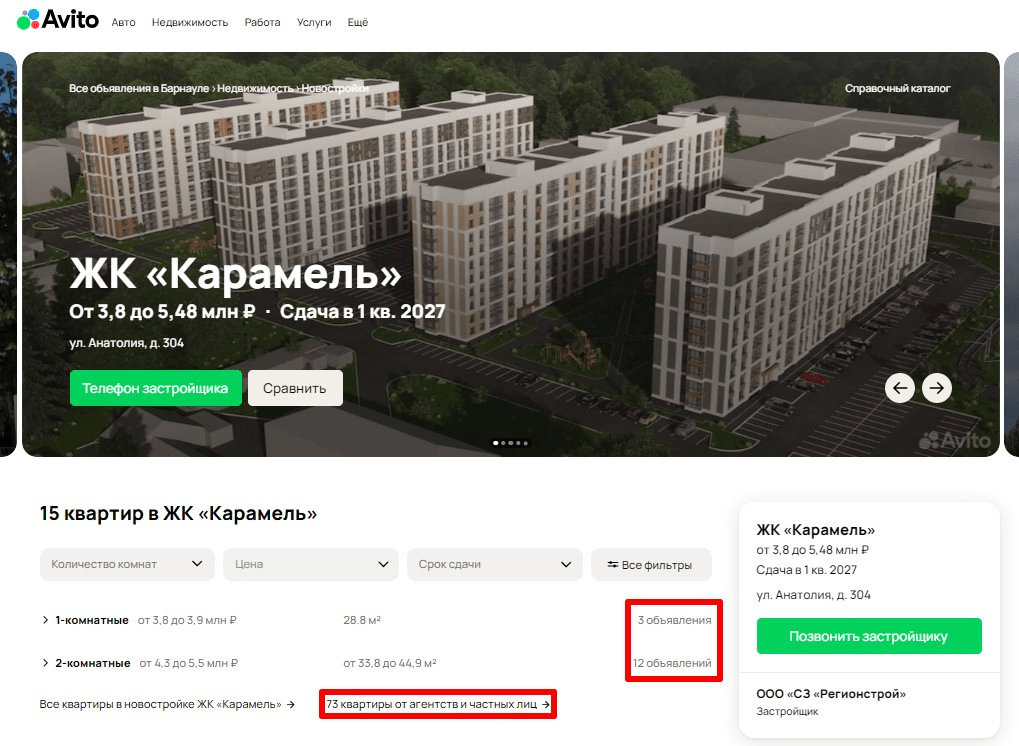The image size is (1019, 746).
Task: Open the Цена dropdown
Action: [x=311, y=564]
